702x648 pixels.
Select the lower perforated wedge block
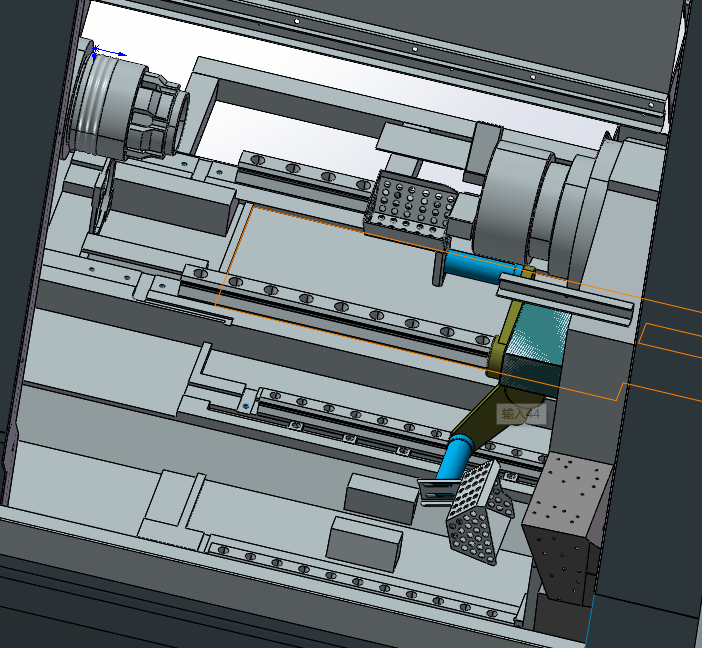[x=480, y=513]
